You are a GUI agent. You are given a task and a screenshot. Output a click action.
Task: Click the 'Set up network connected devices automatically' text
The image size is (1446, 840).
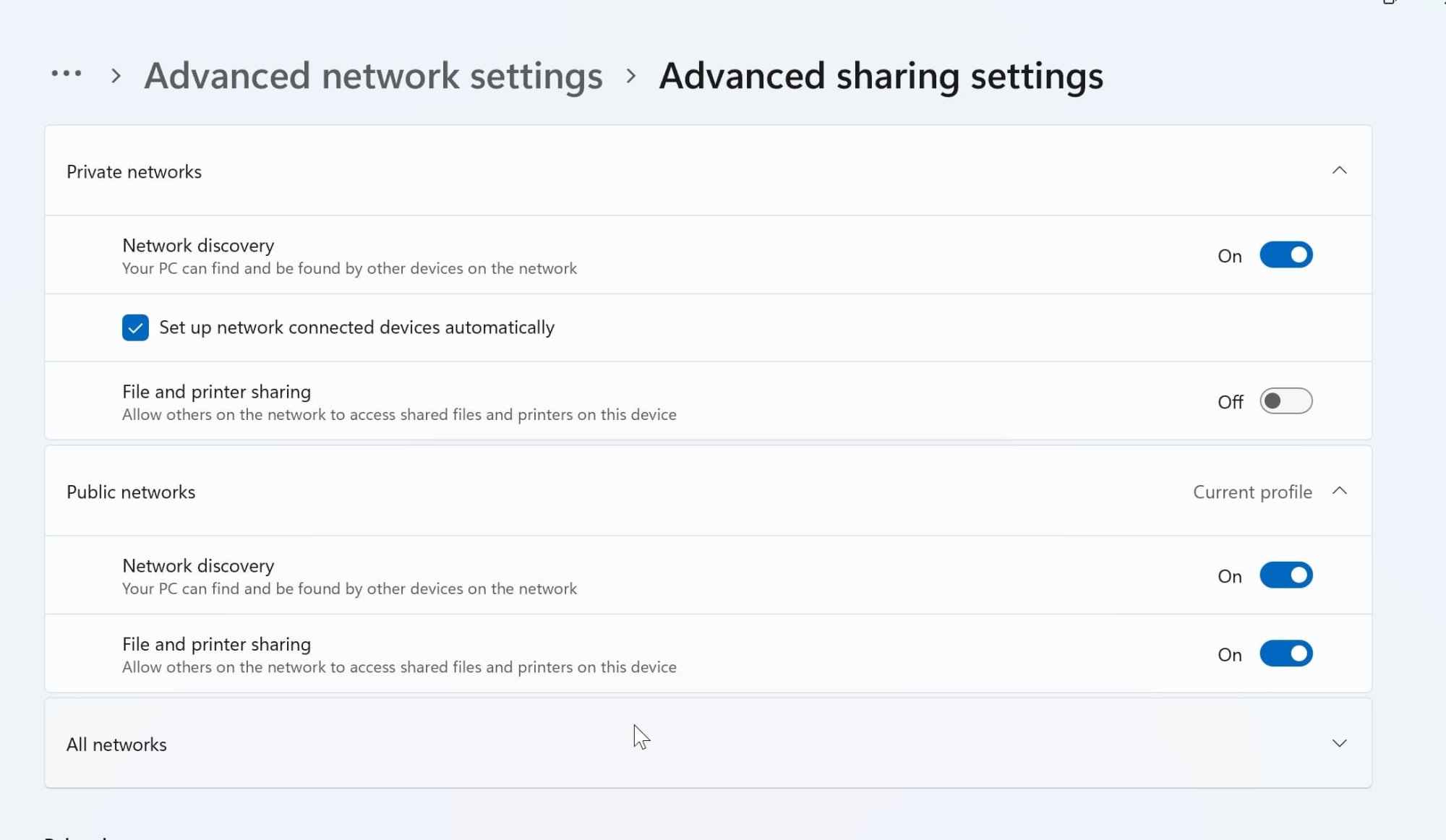[x=356, y=327]
